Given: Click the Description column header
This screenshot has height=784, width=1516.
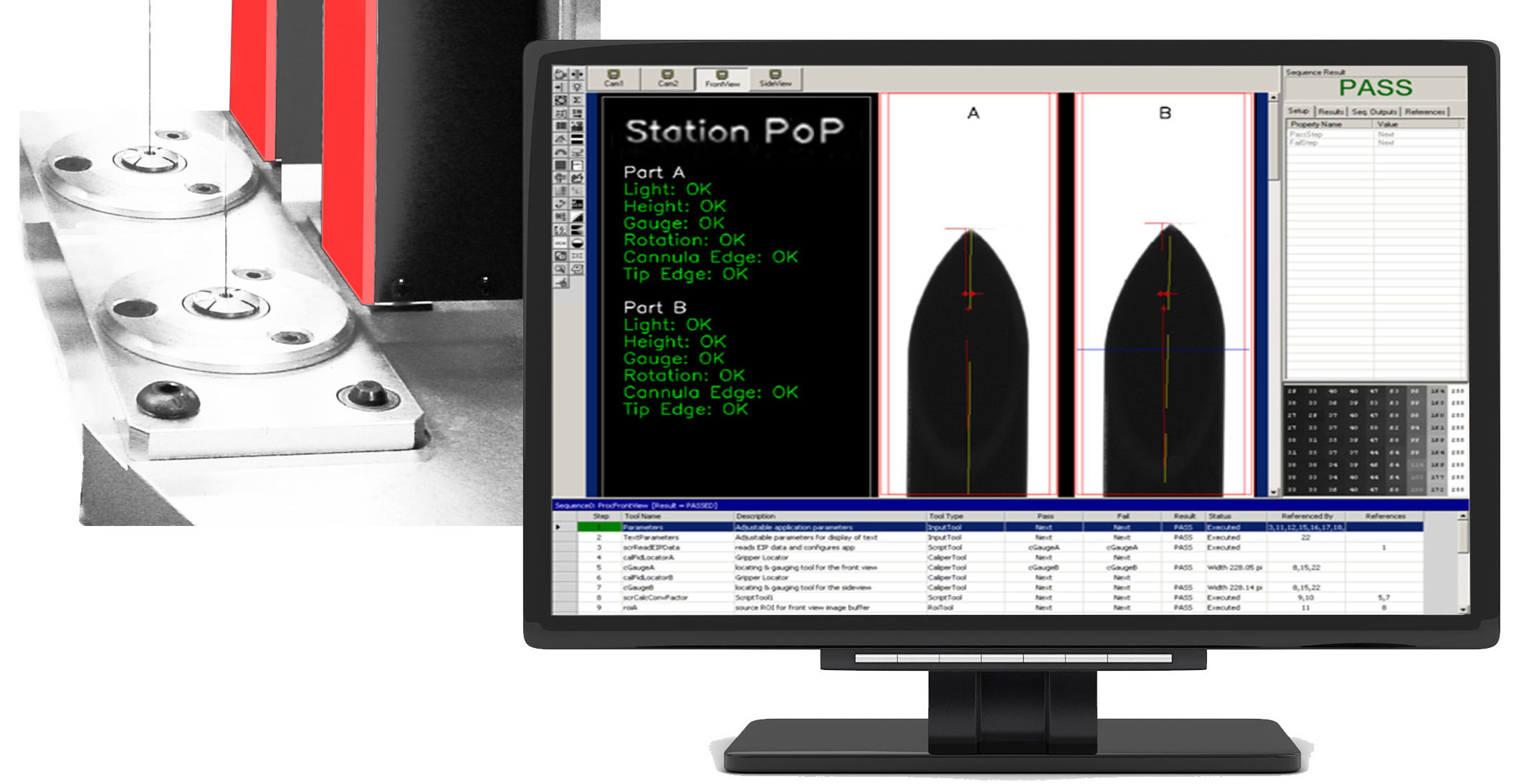Looking at the screenshot, I should (755, 516).
